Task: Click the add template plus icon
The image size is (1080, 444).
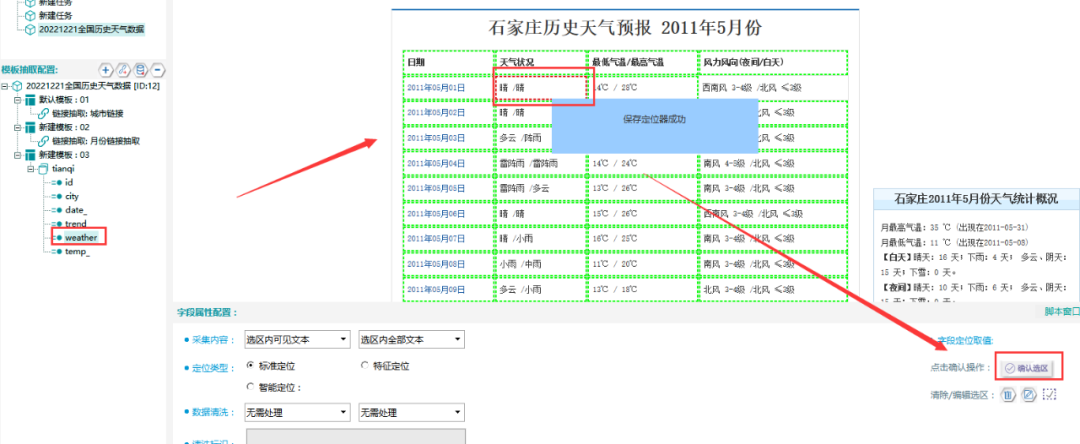Action: [x=107, y=69]
